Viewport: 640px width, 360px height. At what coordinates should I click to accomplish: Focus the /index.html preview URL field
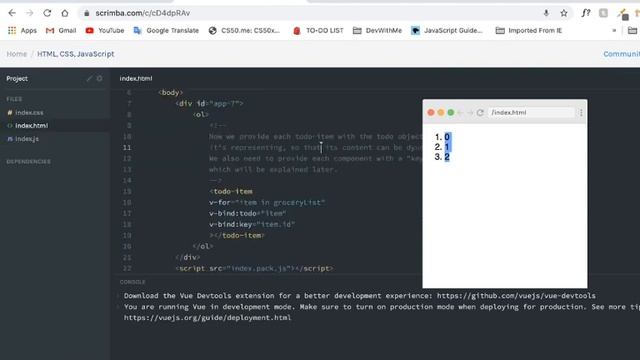point(531,112)
